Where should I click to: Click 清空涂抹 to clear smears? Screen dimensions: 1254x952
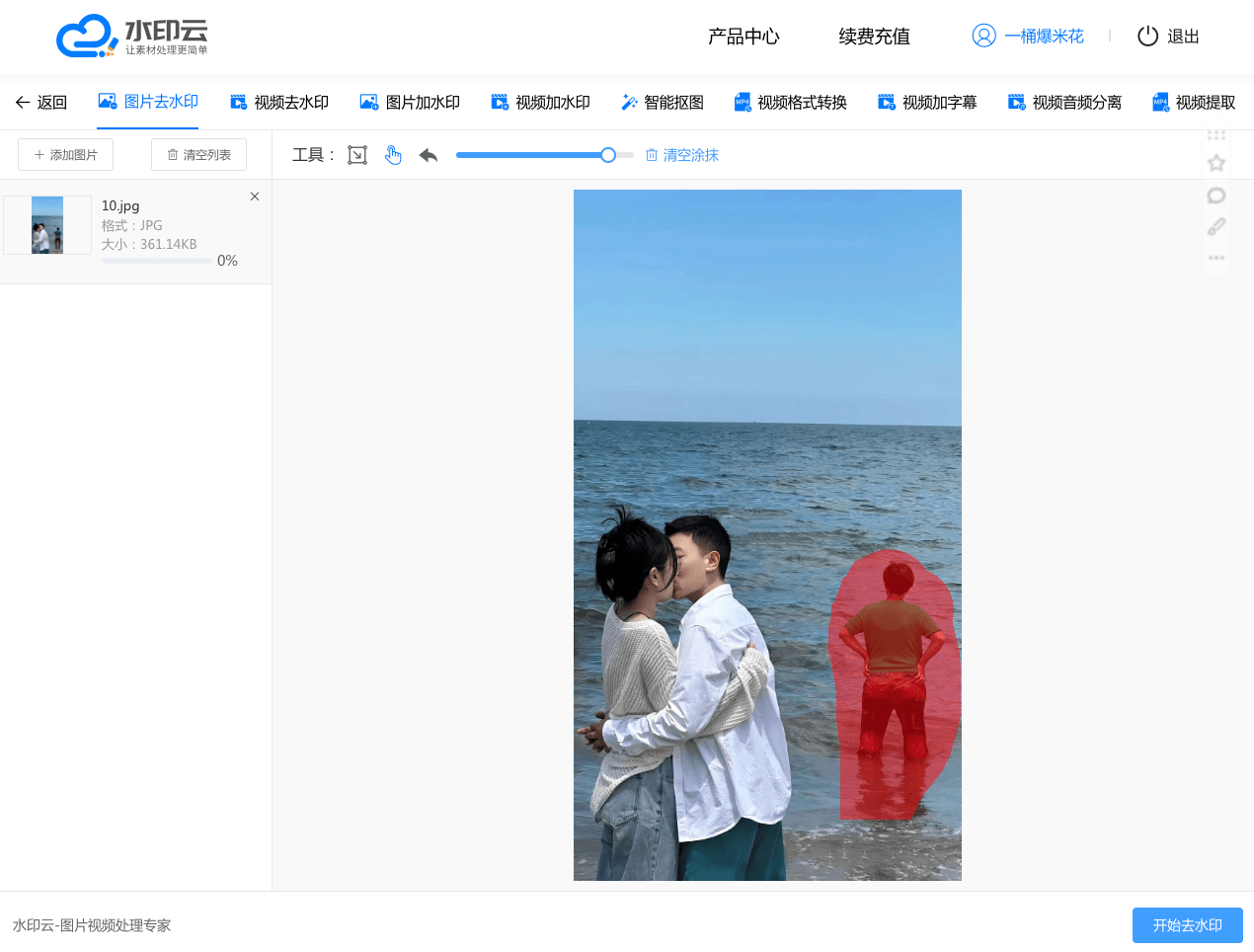click(682, 155)
